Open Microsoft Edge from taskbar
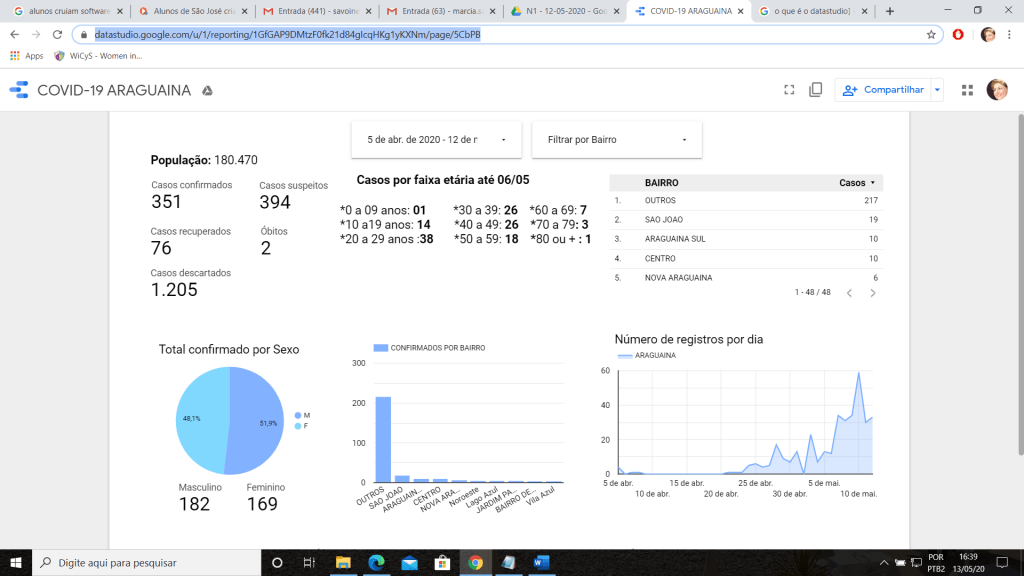Image resolution: width=1024 pixels, height=576 pixels. coord(376,562)
